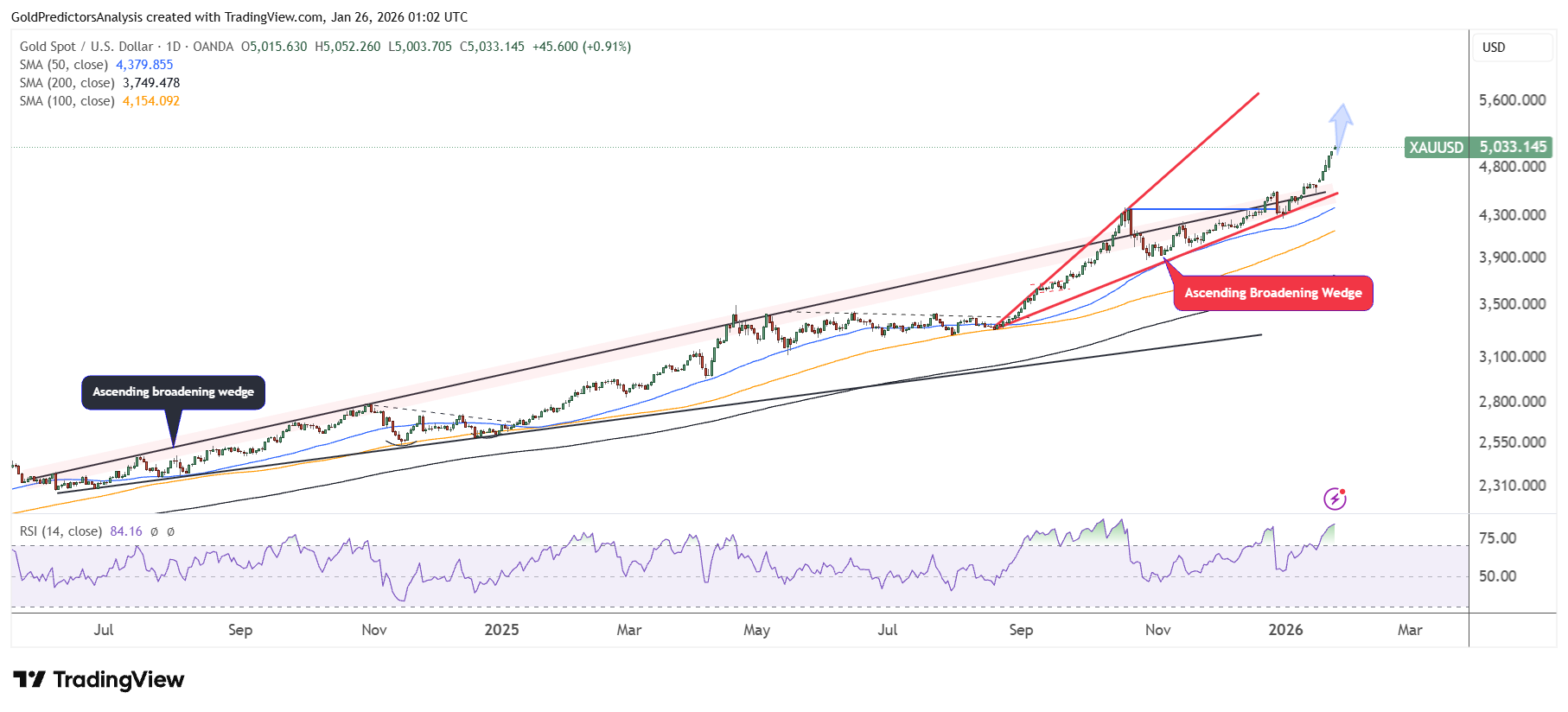The width and height of the screenshot is (1568, 712).
Task: Click the RSI 50.00 axis level
Action: (1497, 576)
